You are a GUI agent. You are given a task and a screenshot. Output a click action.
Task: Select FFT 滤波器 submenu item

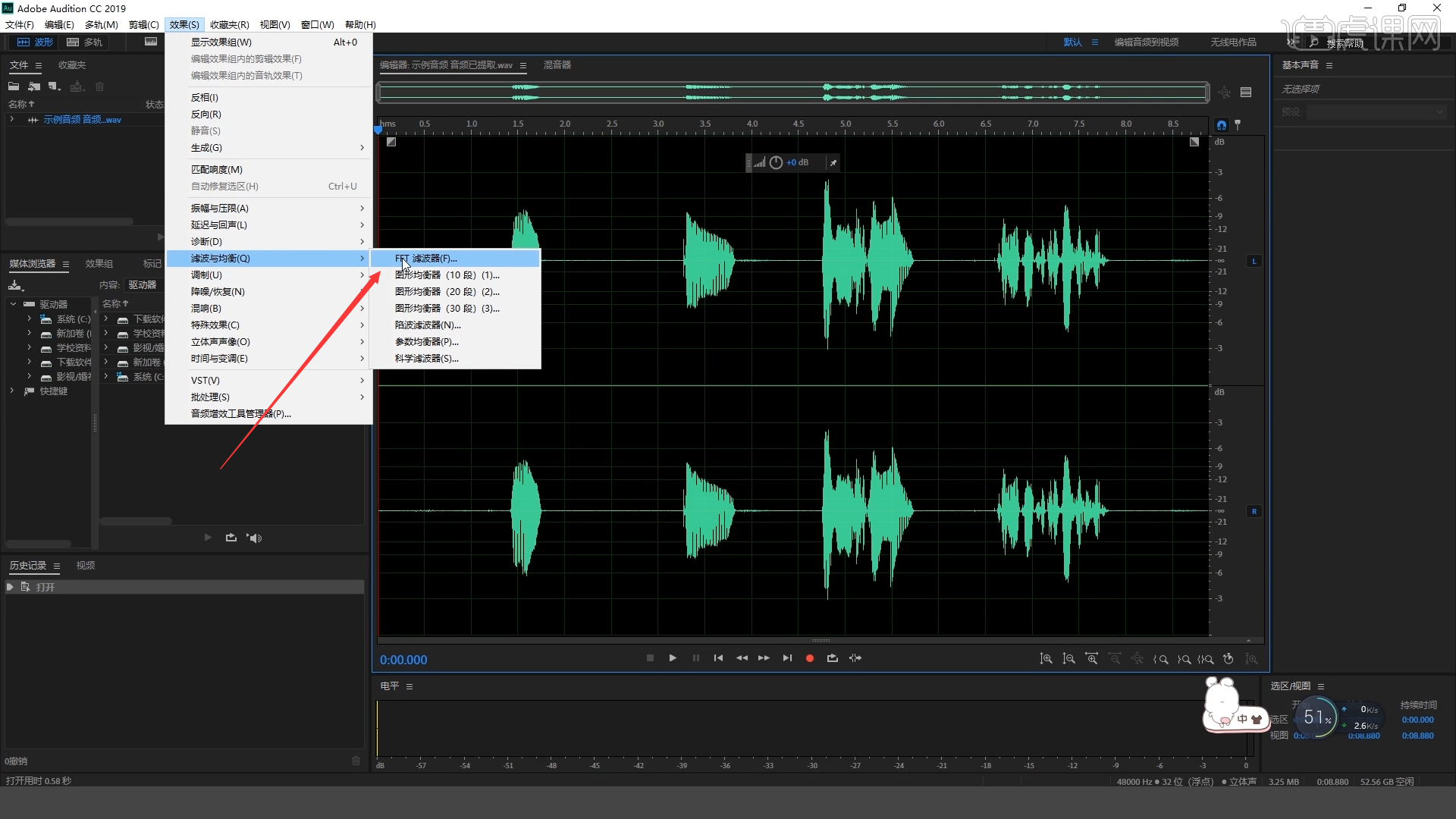tap(456, 259)
